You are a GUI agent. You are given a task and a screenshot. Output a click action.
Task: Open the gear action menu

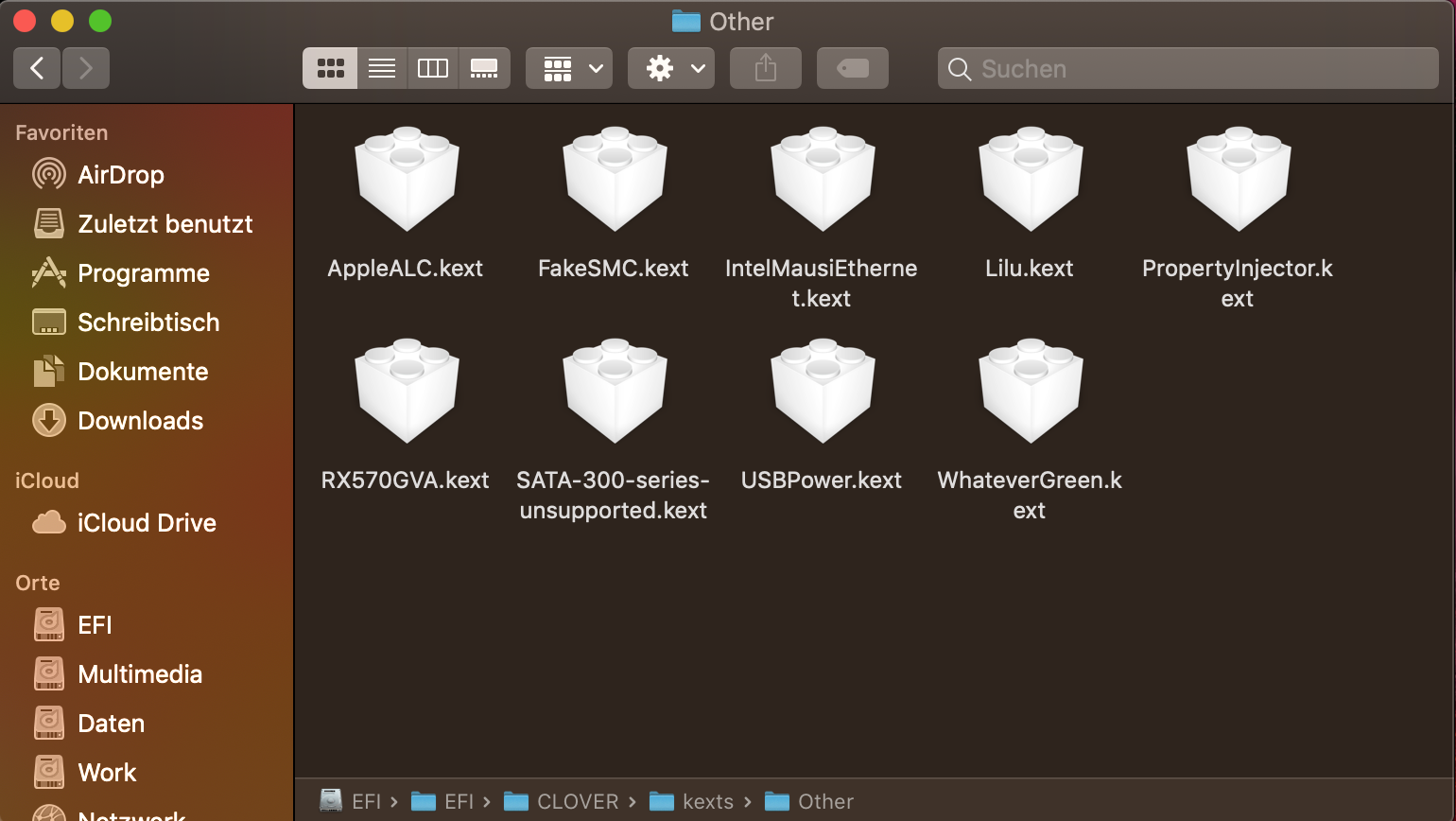pyautogui.click(x=671, y=68)
